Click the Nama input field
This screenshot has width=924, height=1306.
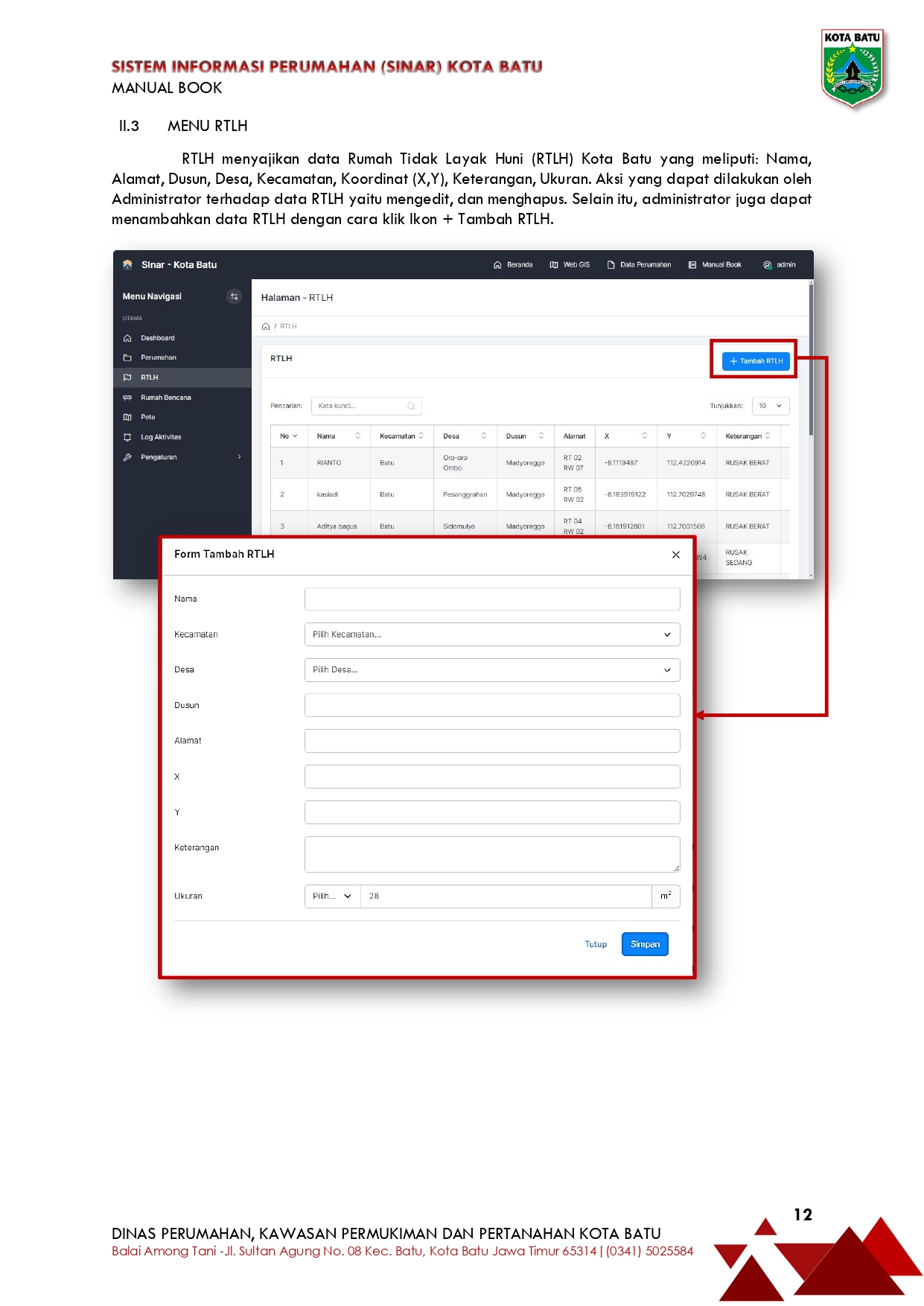[492, 599]
